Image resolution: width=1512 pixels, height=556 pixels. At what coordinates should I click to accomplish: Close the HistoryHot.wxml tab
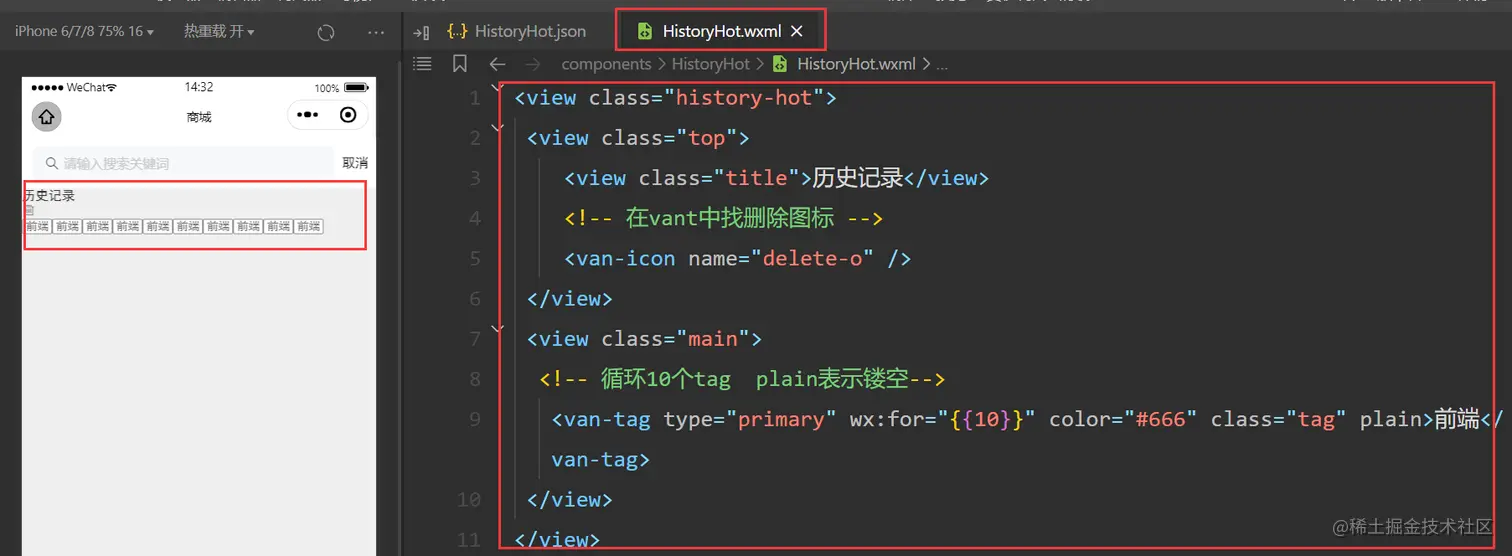click(x=797, y=31)
